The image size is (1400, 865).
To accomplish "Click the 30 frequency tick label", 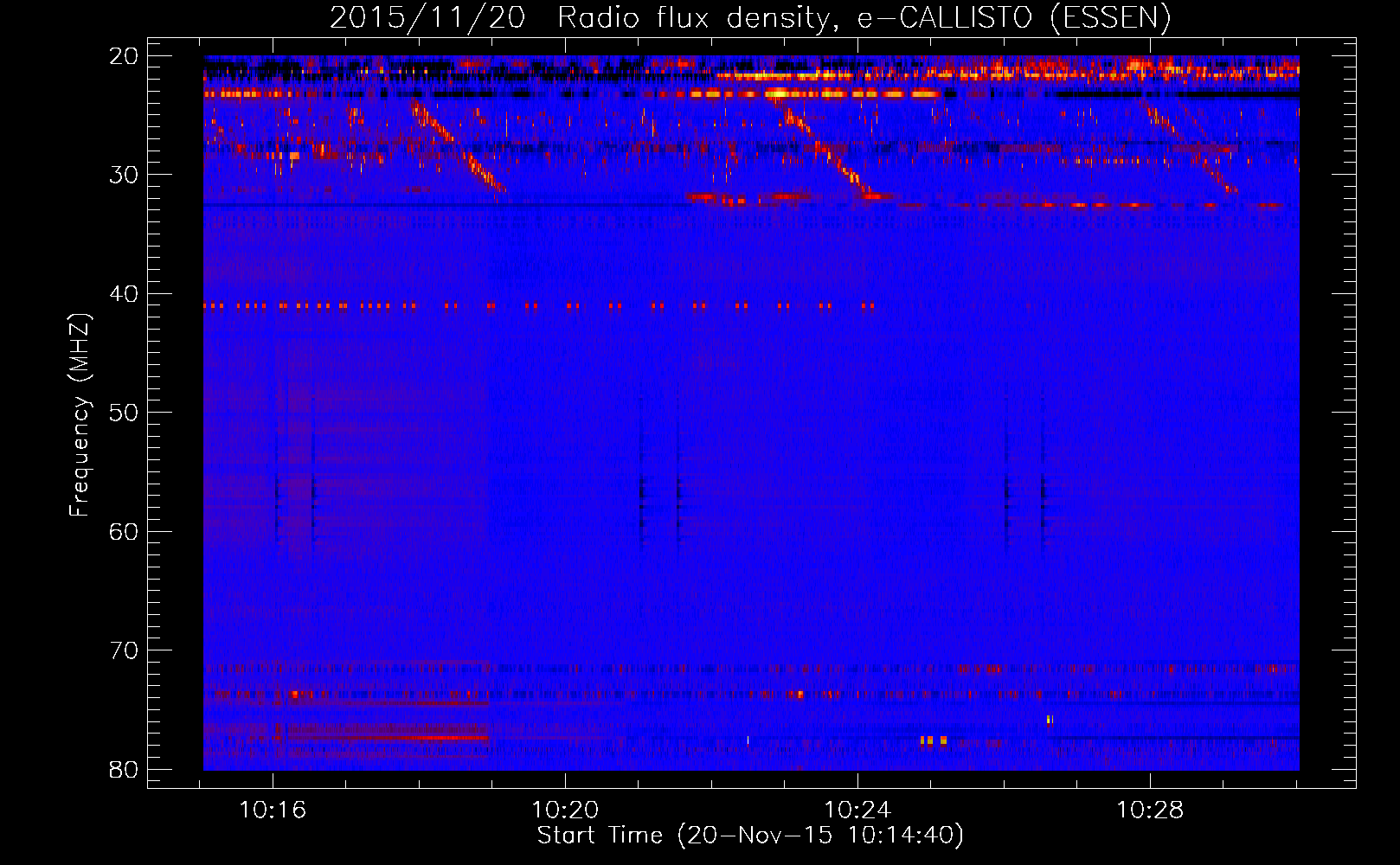I will [x=125, y=175].
